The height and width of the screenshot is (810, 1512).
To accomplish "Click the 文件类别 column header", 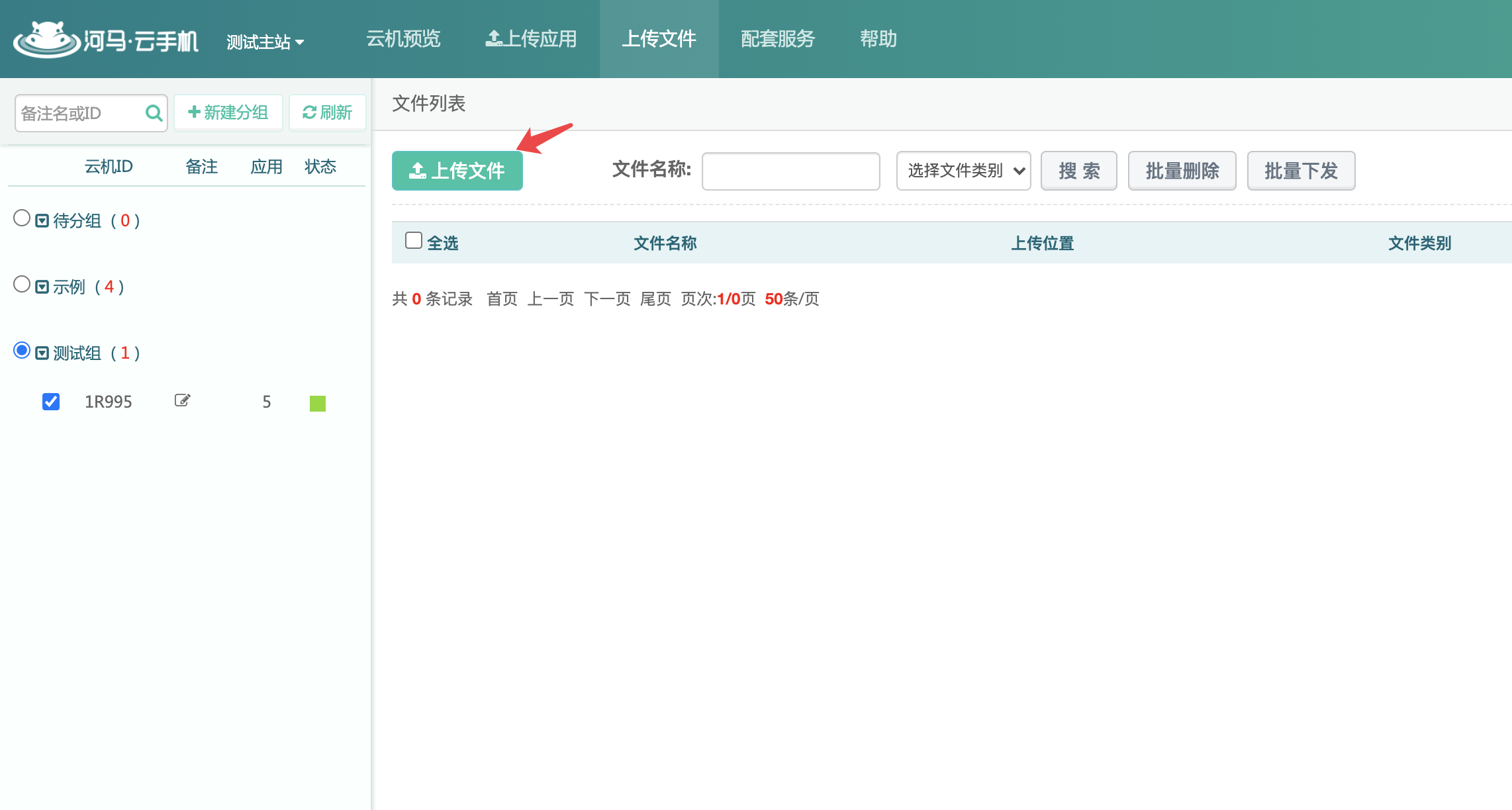I will (x=1420, y=244).
